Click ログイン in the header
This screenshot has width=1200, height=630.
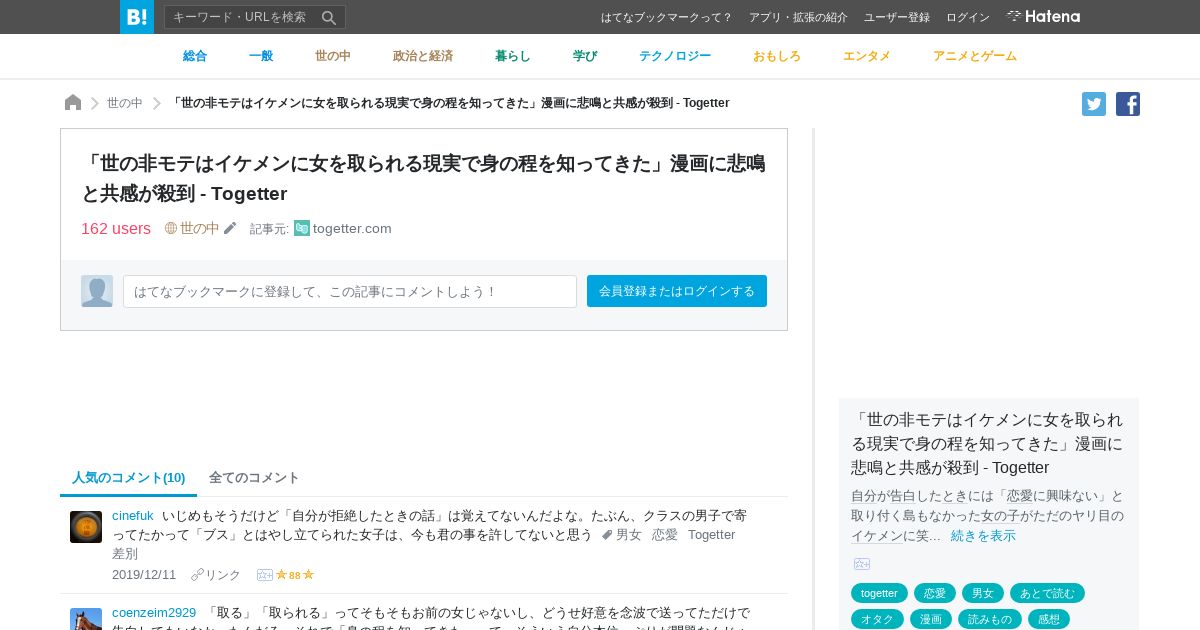(968, 17)
